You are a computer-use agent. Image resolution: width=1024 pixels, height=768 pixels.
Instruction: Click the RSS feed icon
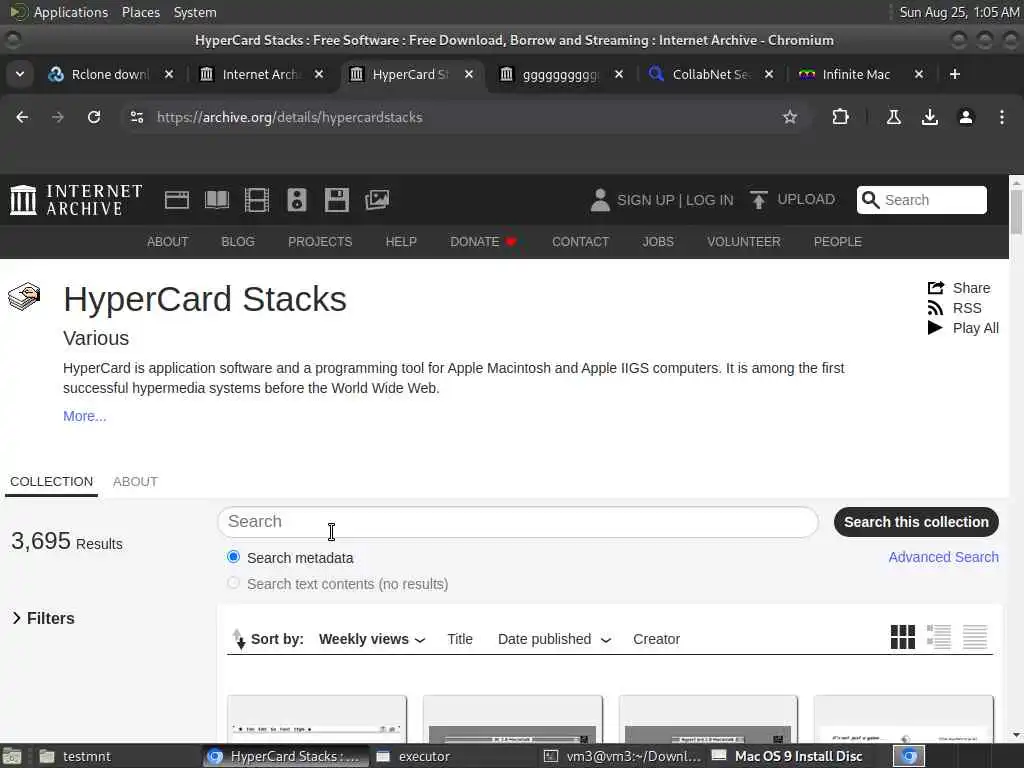935,308
